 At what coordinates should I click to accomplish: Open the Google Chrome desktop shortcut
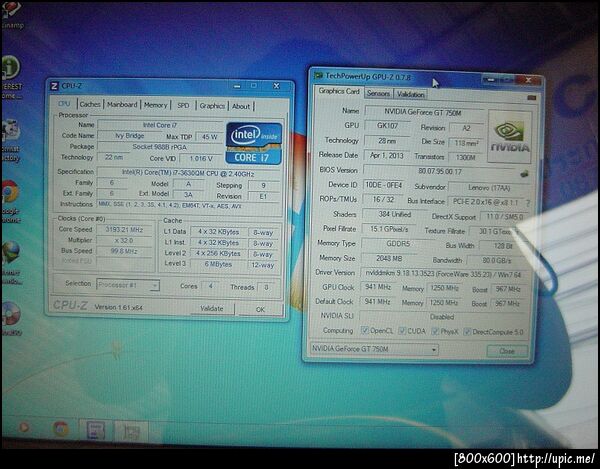11,201
